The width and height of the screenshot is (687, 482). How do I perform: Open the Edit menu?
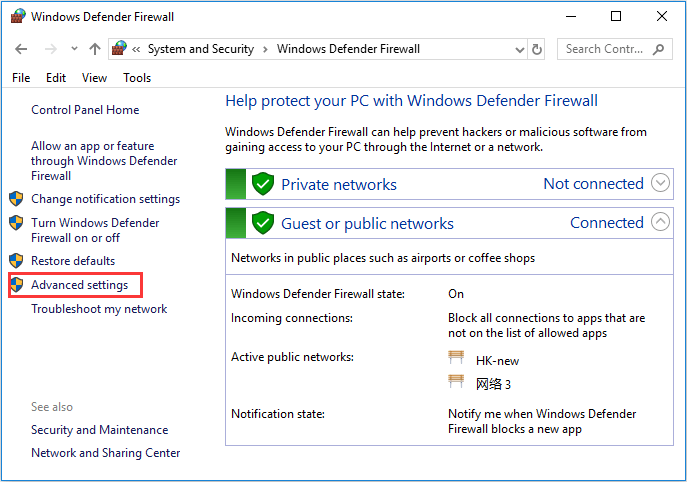click(x=56, y=78)
